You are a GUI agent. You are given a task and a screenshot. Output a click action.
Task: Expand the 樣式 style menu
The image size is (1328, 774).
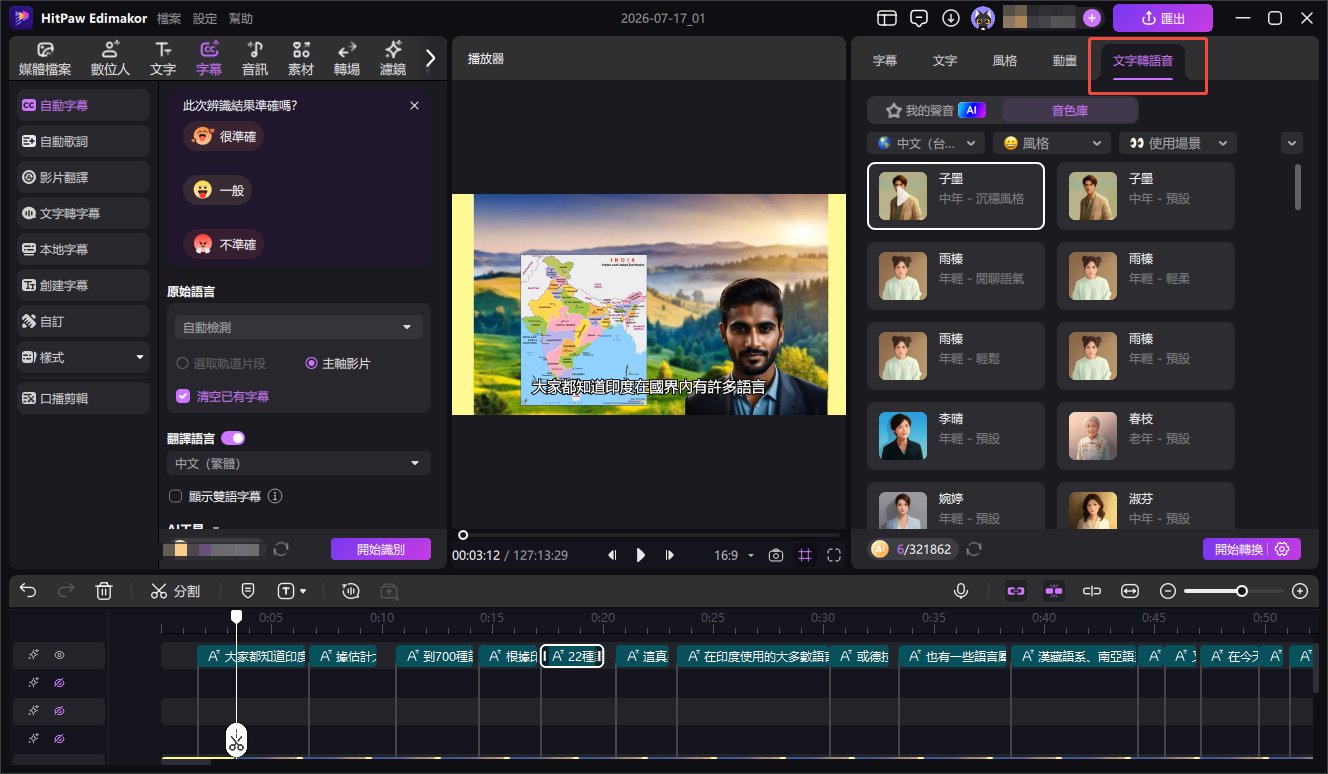83,357
